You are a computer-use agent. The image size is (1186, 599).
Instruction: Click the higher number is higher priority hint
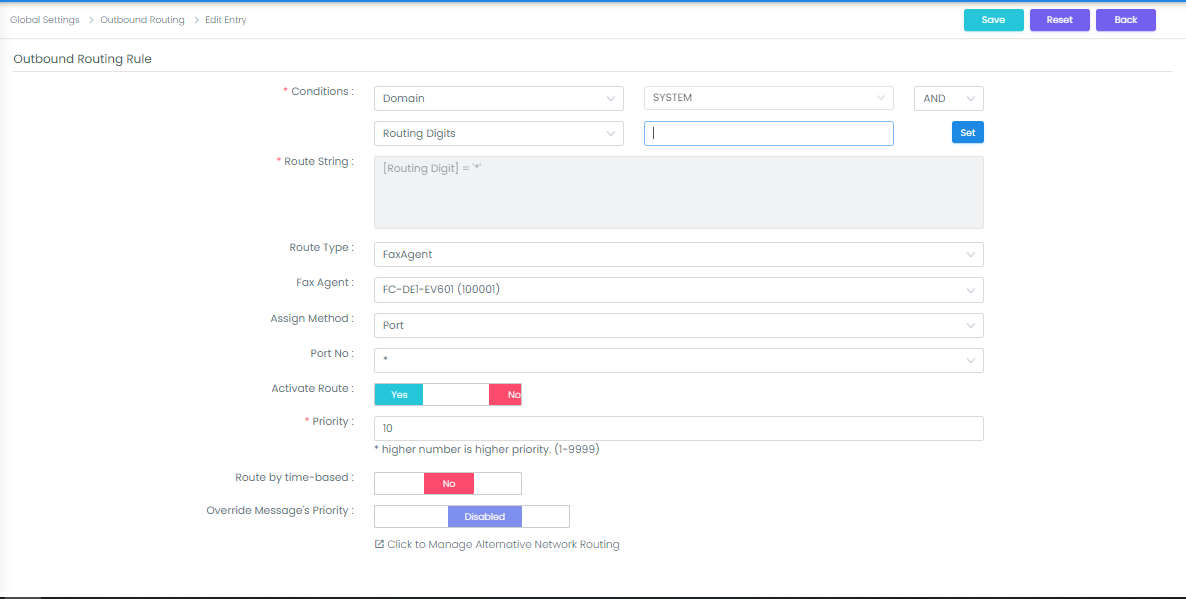pos(487,449)
